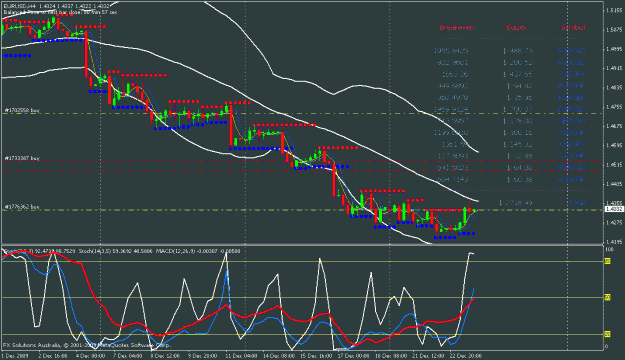Click the 4 Dec 00:00 time label
Screen dimensions: 625x360
pyautogui.click(x=90, y=356)
